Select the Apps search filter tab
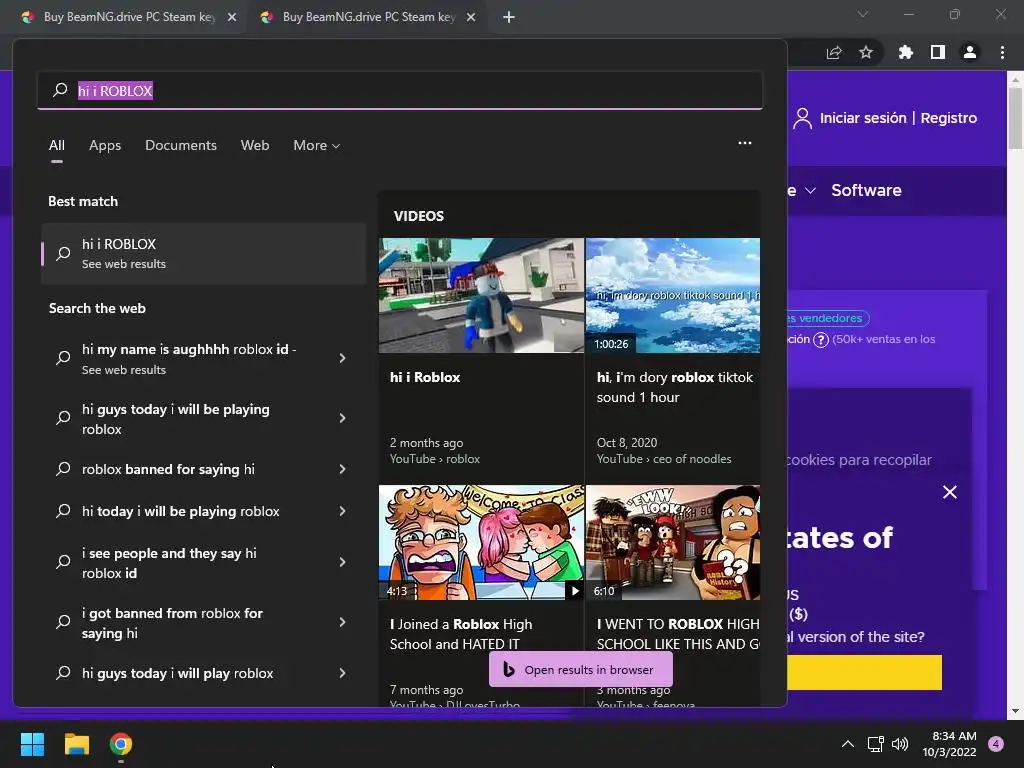The height and width of the screenshot is (768, 1024). (x=105, y=146)
